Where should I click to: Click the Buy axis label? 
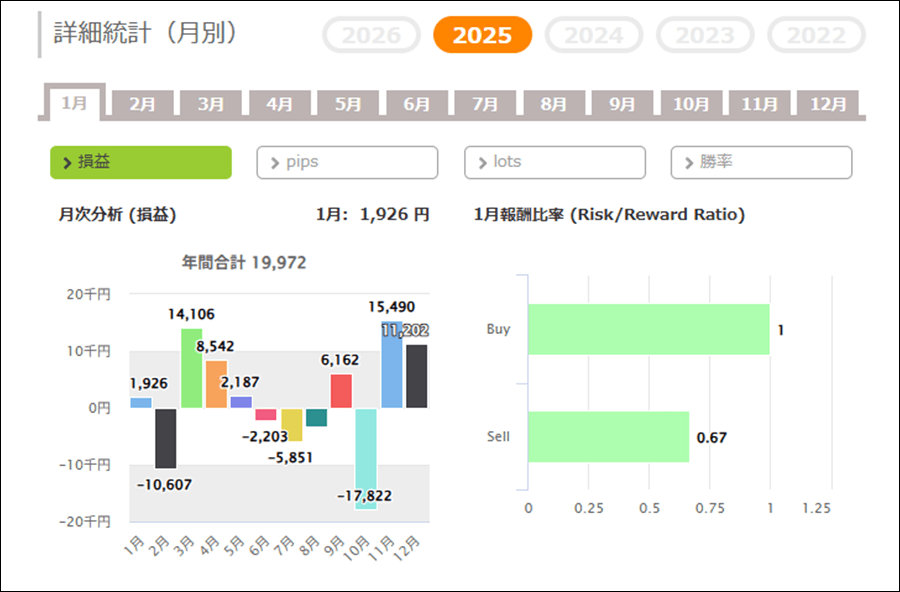coord(498,329)
